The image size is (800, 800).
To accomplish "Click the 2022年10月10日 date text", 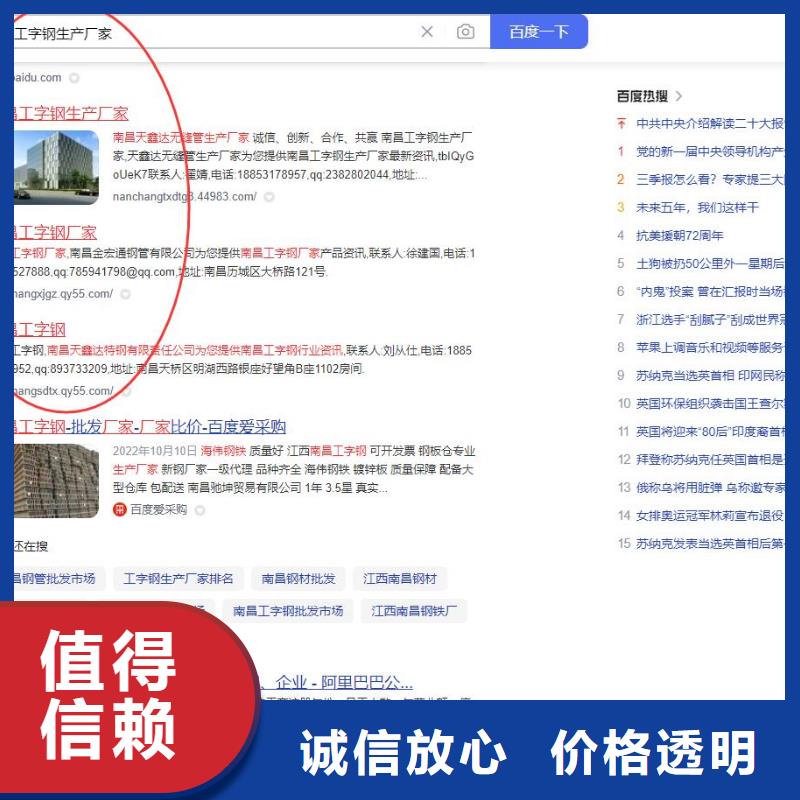I will pyautogui.click(x=155, y=451).
